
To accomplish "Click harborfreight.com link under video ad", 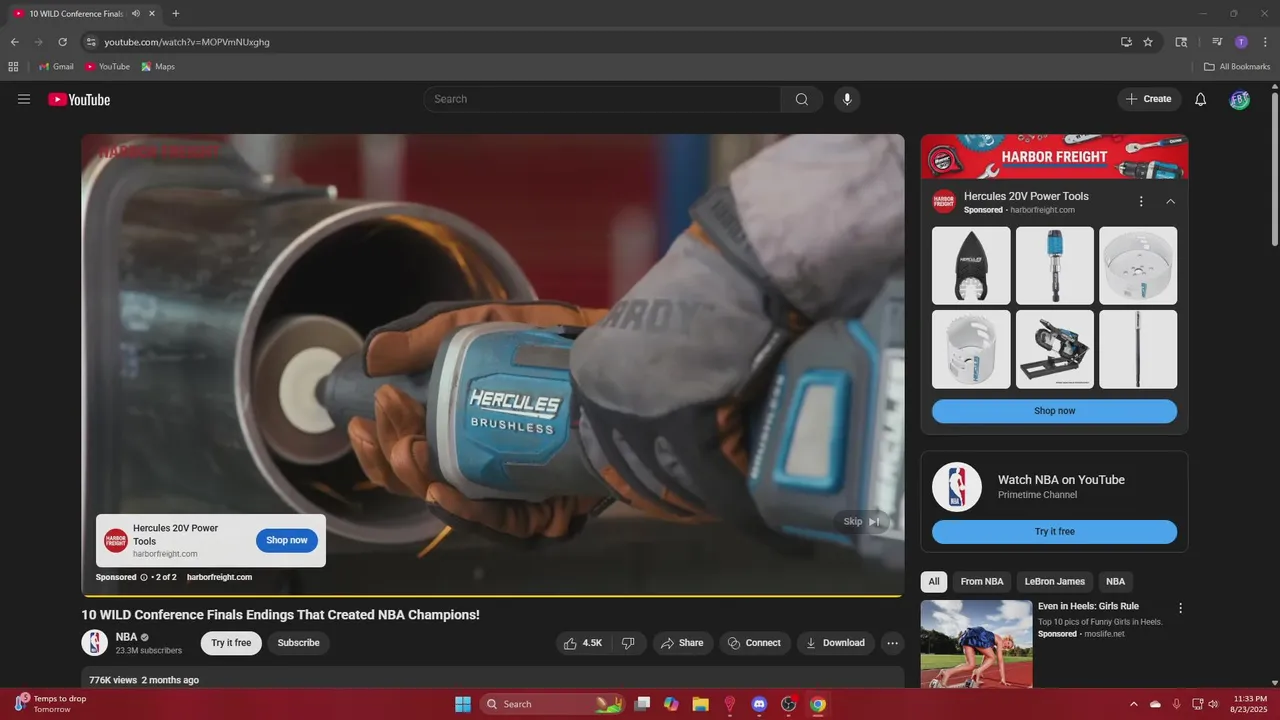I will [x=219, y=577].
